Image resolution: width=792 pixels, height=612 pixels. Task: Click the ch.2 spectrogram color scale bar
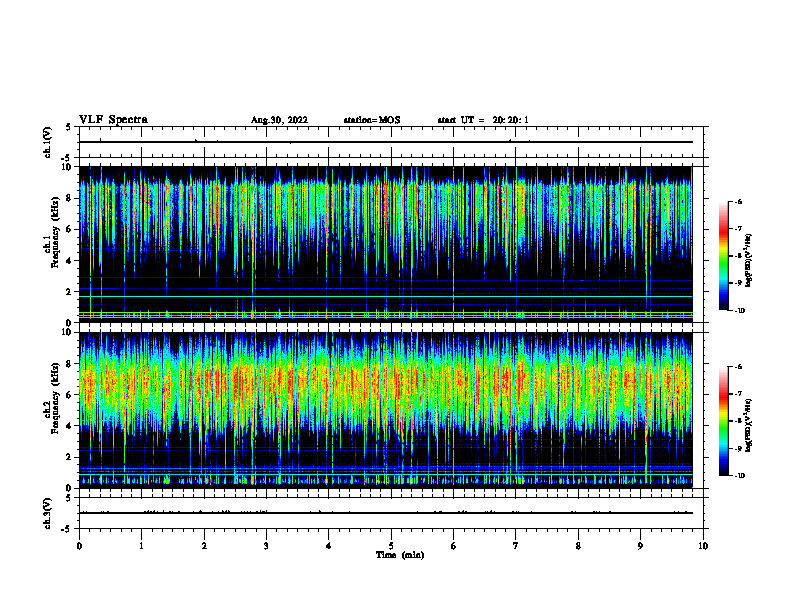(x=723, y=421)
